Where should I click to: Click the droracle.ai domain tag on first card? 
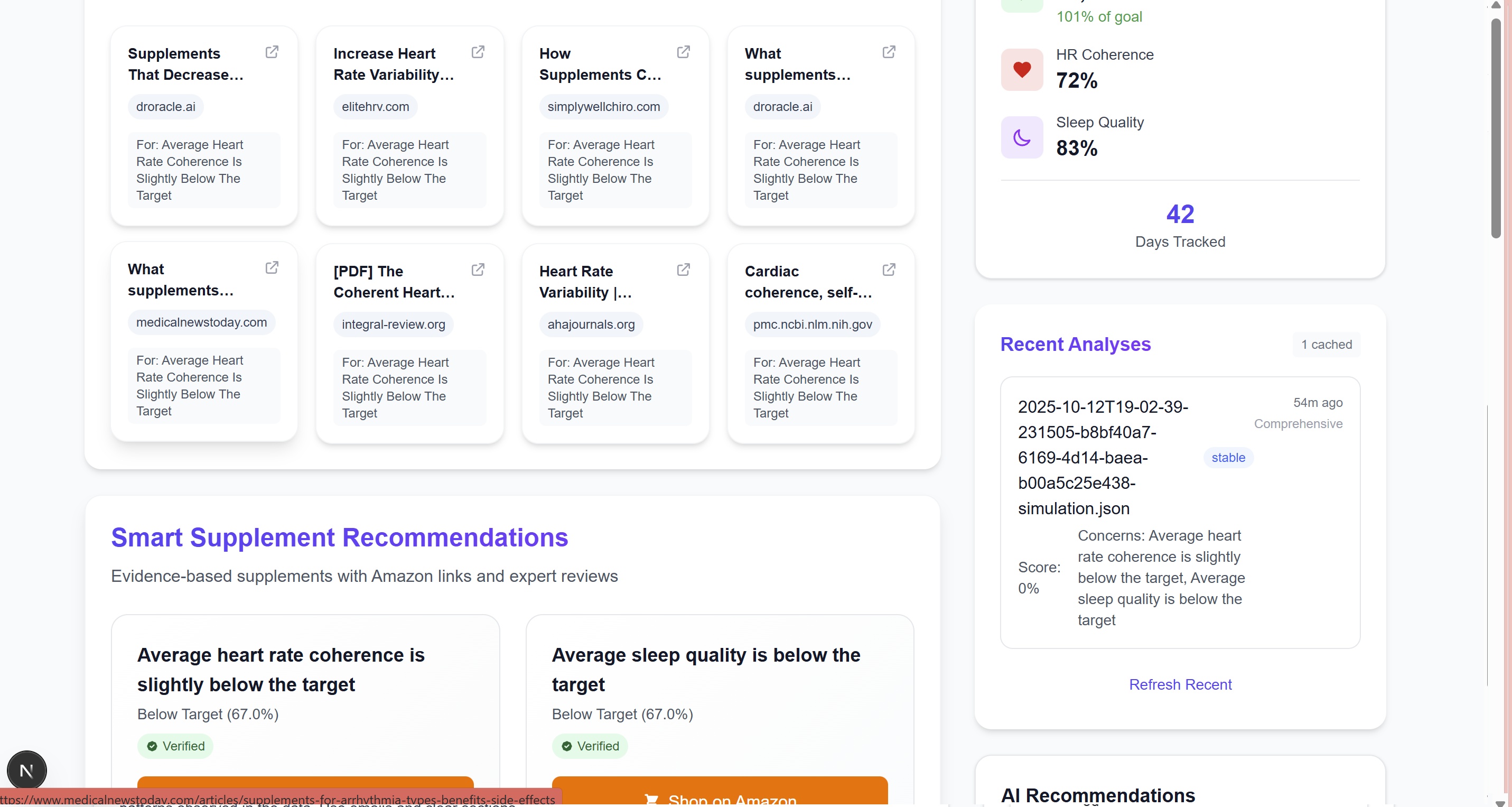pos(165,107)
